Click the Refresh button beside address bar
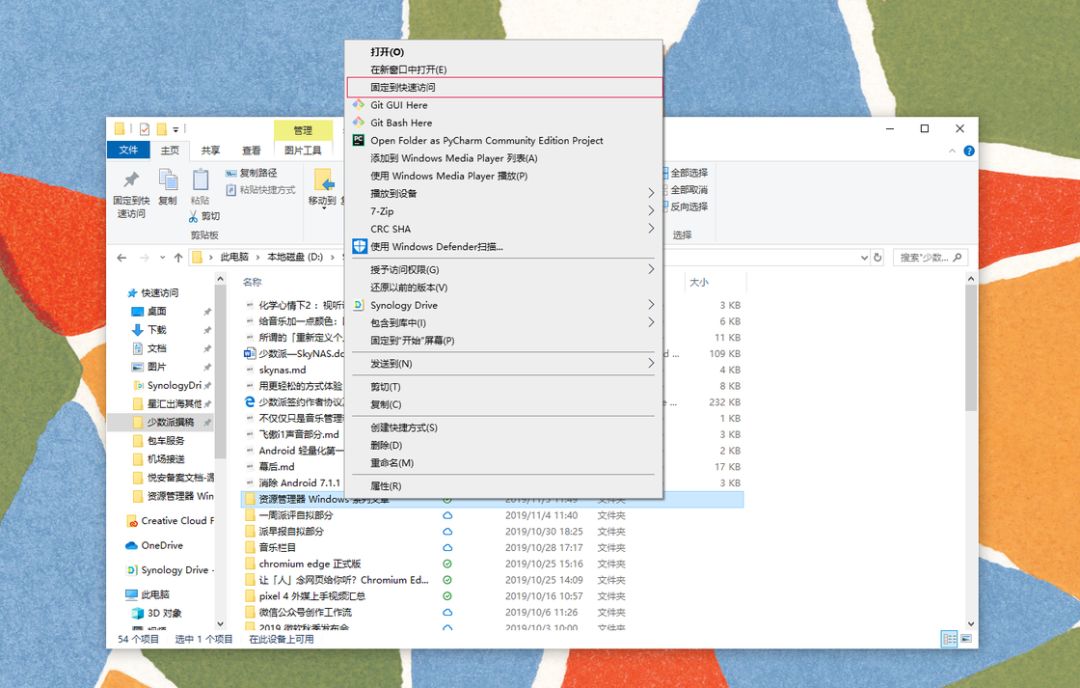 (878, 258)
